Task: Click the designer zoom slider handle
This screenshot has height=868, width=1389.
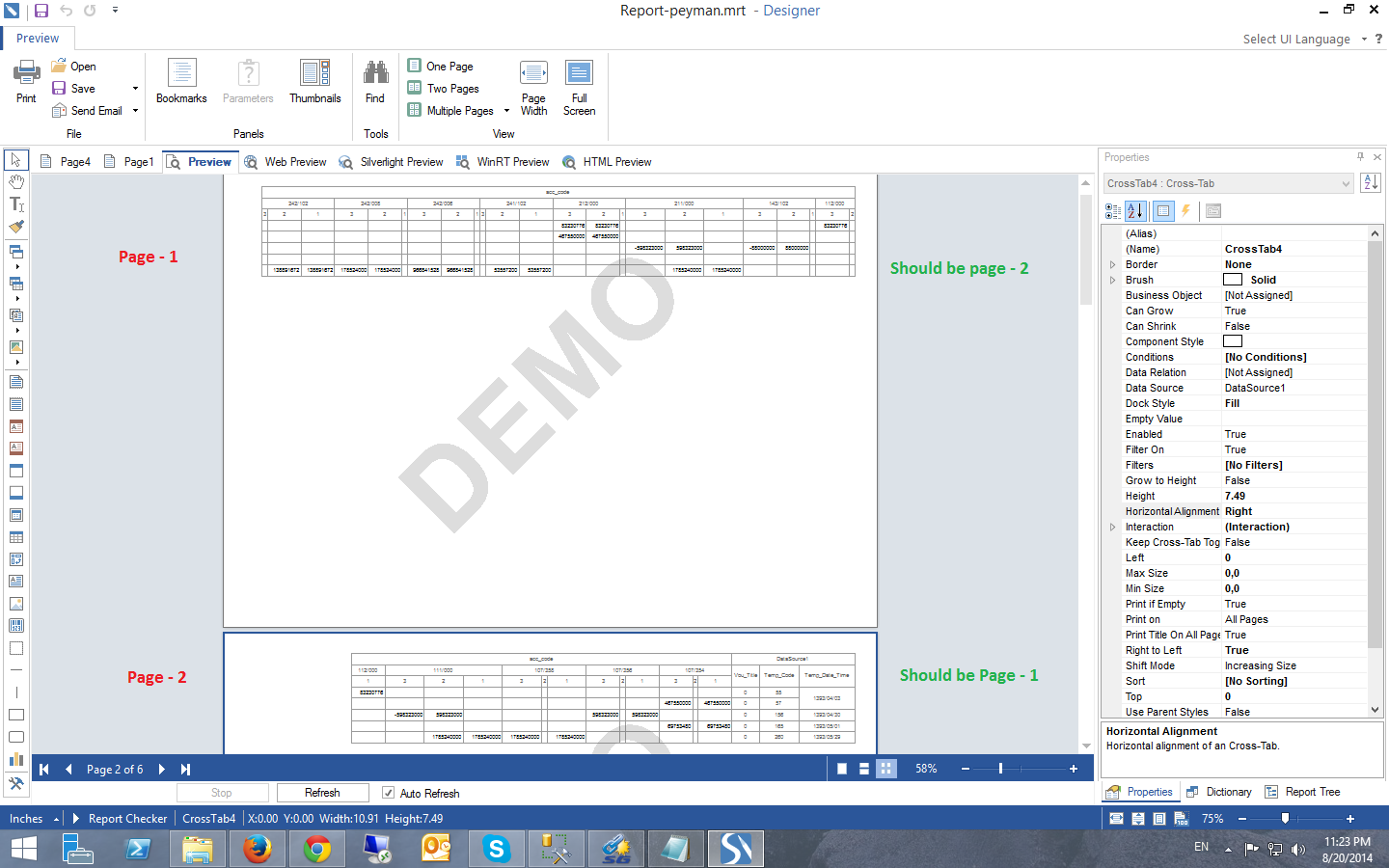Action: pyautogui.click(x=1285, y=818)
